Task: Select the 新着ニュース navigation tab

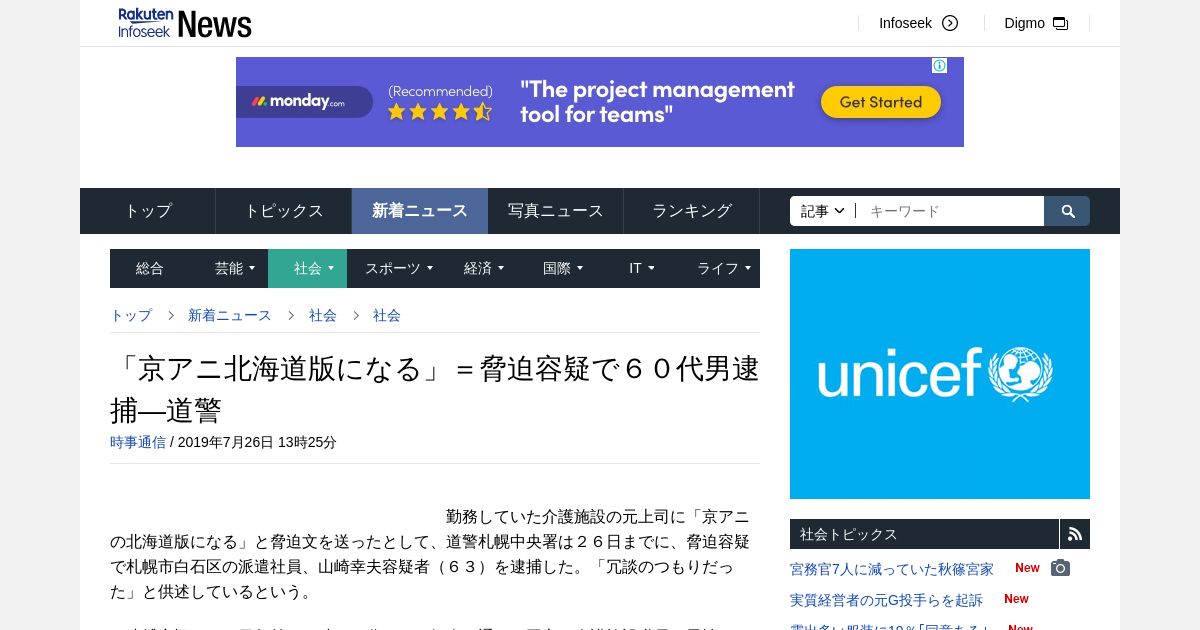Action: (x=420, y=211)
